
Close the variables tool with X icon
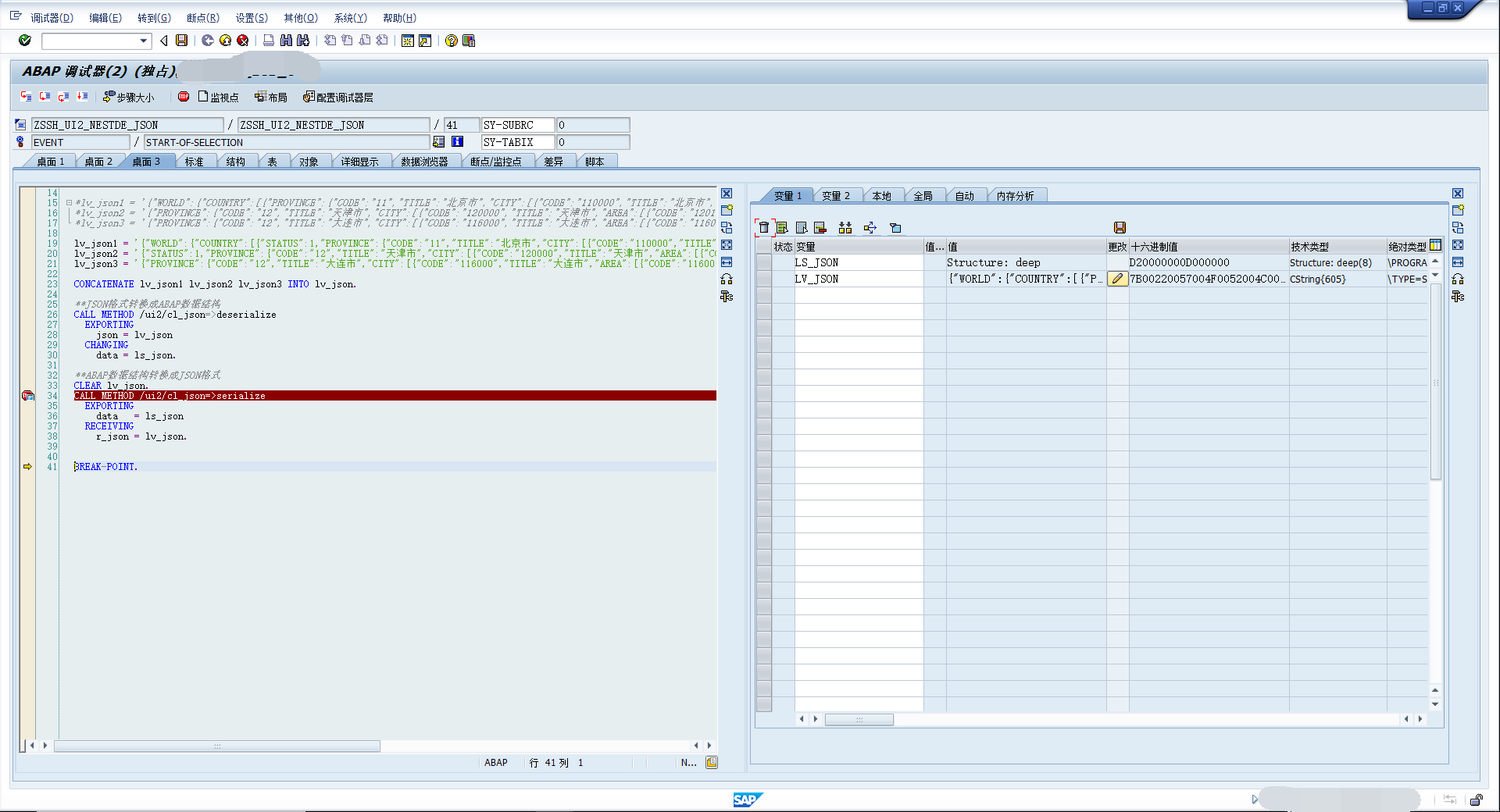[1458, 194]
